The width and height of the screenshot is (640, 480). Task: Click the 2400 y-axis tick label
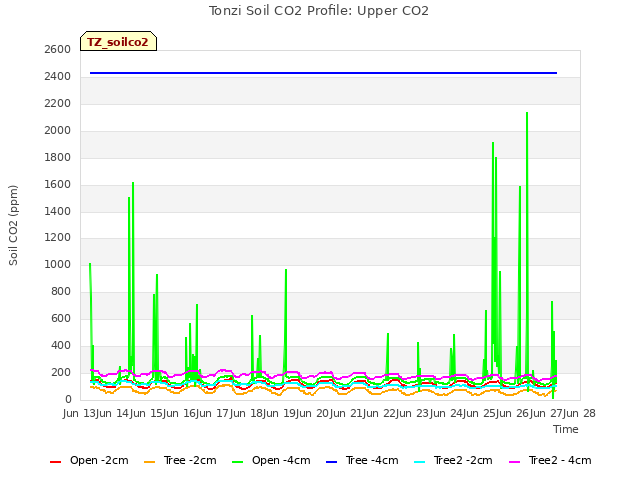pos(58,77)
